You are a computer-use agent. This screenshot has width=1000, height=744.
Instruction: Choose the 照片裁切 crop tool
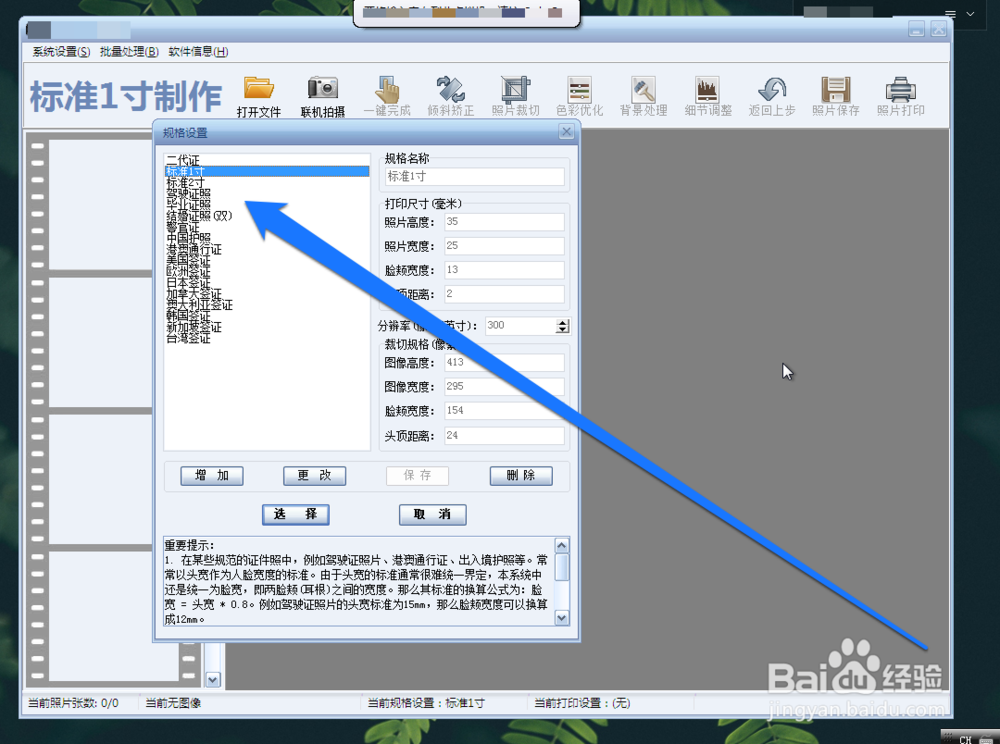[x=515, y=96]
